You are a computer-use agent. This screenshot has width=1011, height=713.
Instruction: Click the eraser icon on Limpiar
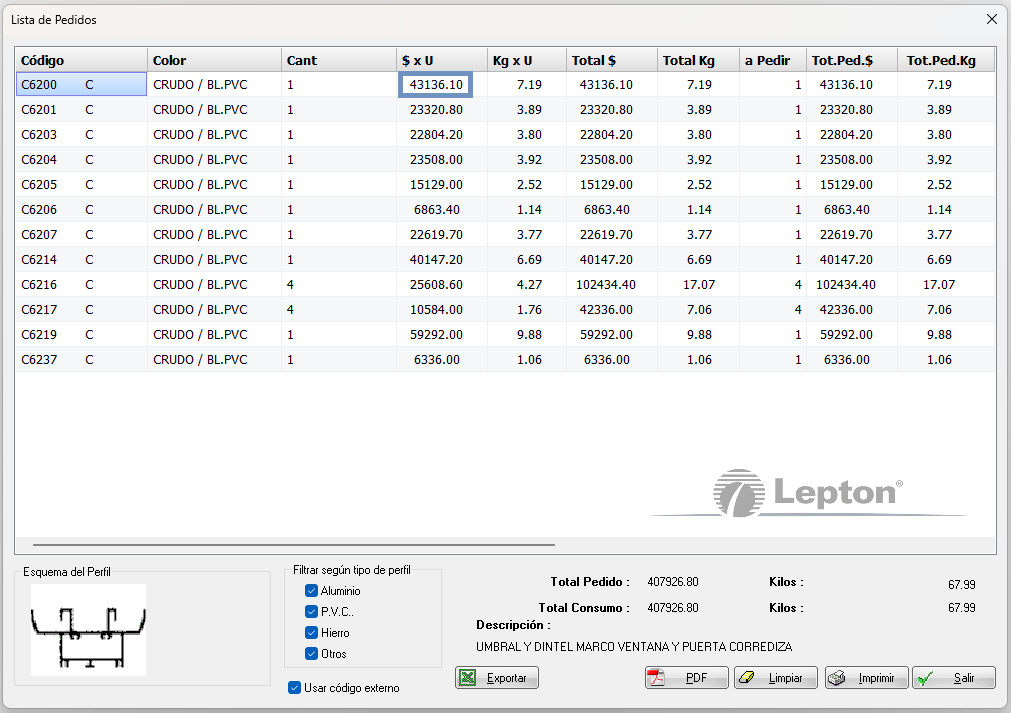click(747, 678)
